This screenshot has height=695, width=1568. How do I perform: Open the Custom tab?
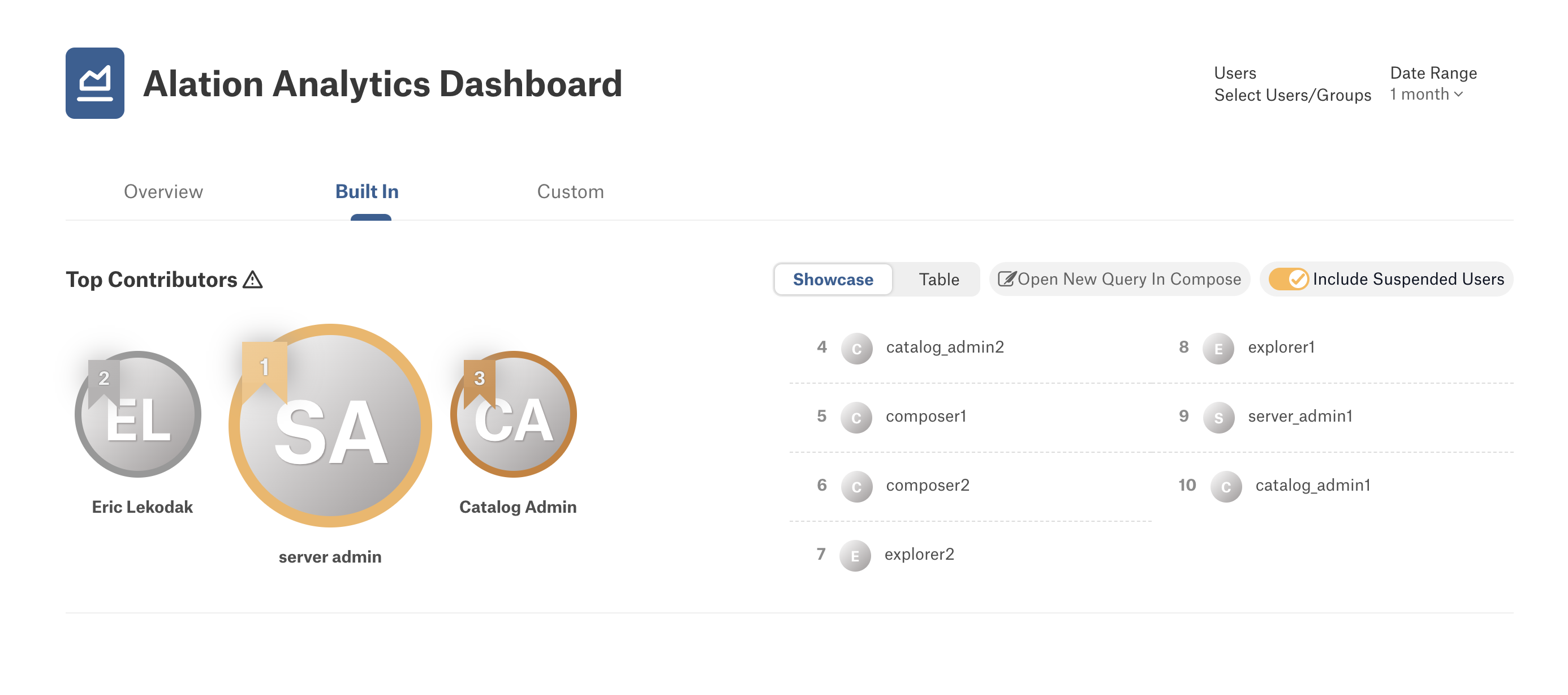(x=570, y=191)
